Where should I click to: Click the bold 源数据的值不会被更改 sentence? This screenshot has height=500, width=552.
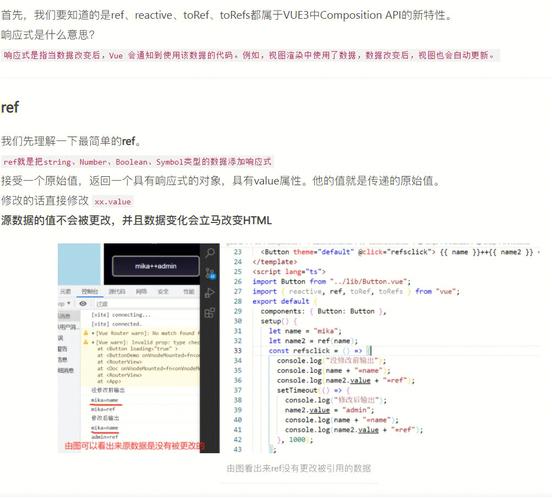[x=136, y=220]
